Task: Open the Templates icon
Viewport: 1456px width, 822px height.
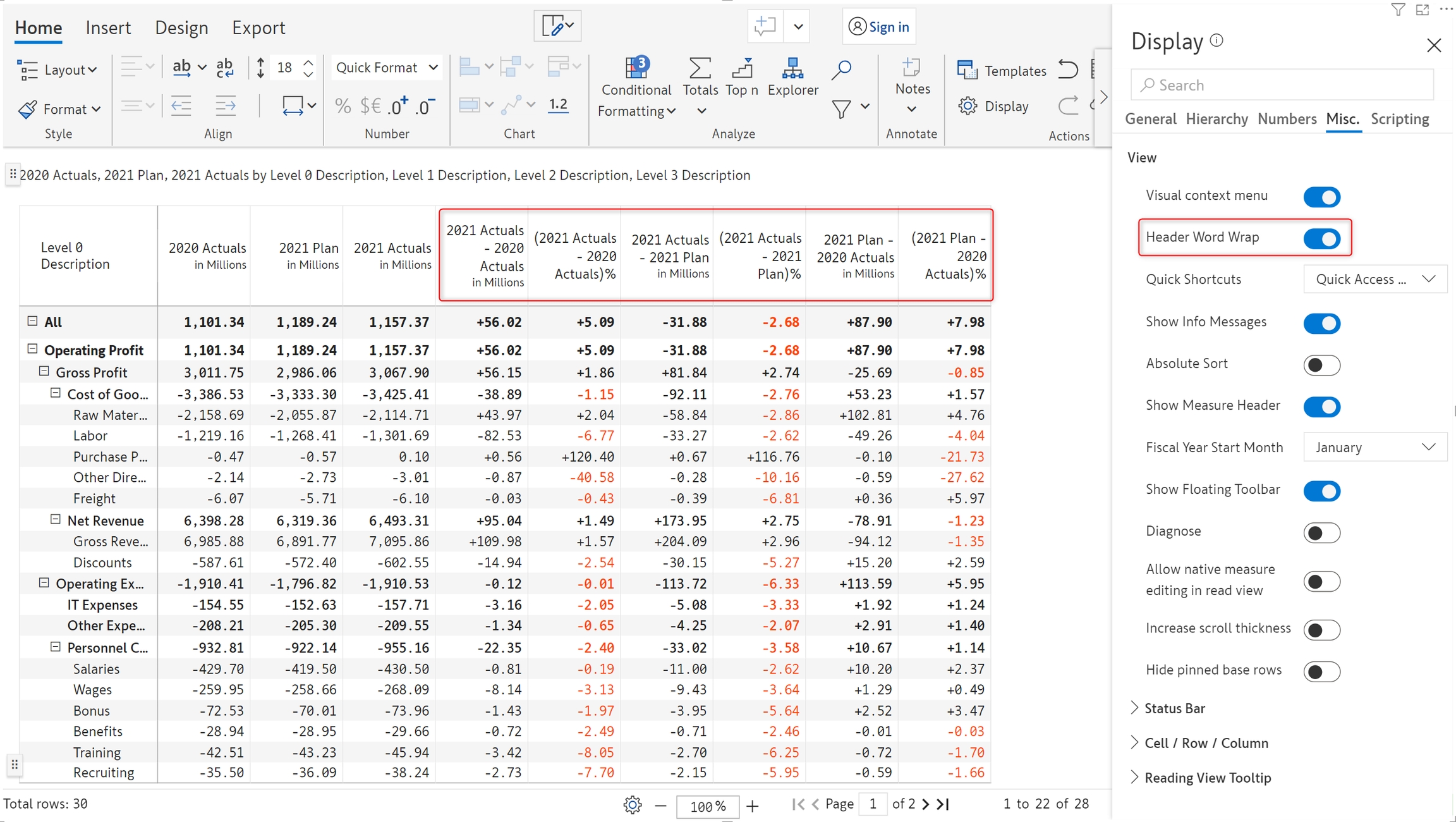Action: (968, 70)
